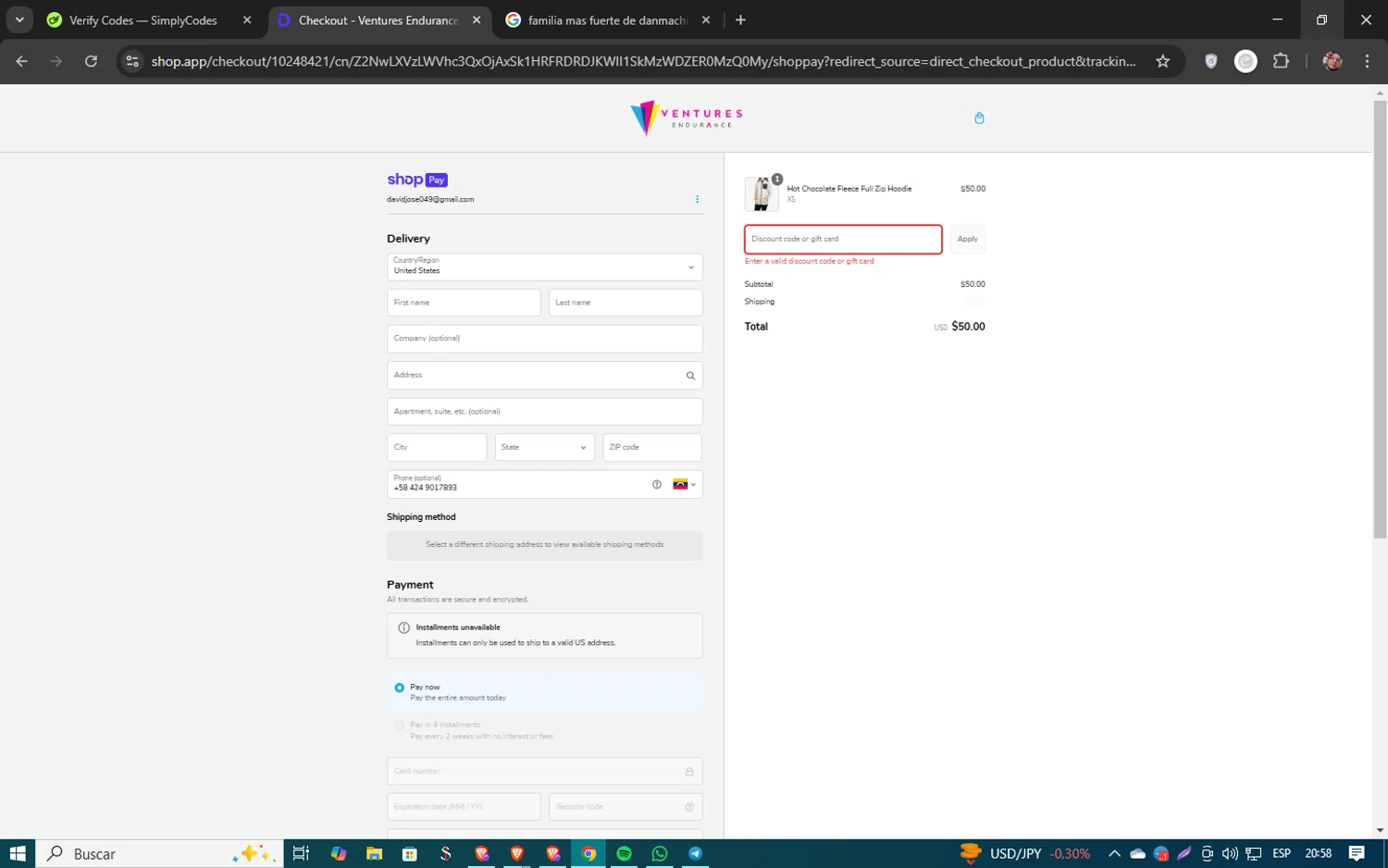Viewport: 1388px width, 868px height.
Task: Click the volume speaker tray icon
Action: 1230,853
